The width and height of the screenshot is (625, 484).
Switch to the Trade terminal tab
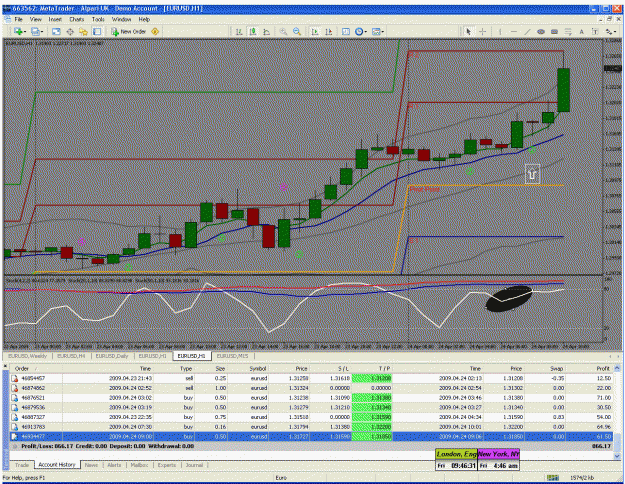point(22,465)
